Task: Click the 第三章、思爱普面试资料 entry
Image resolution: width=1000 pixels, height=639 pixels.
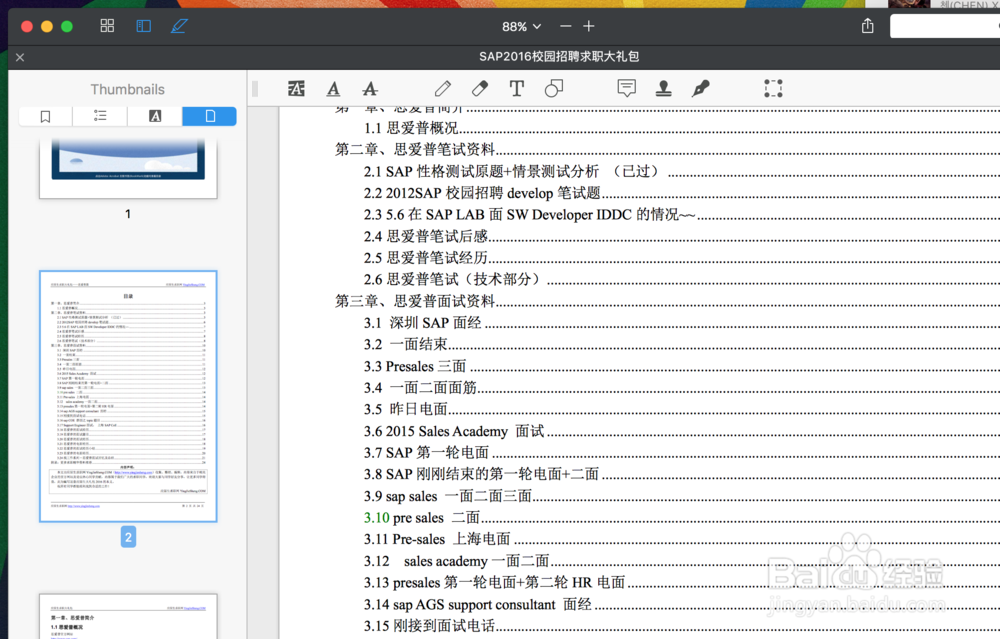Action: tap(415, 302)
